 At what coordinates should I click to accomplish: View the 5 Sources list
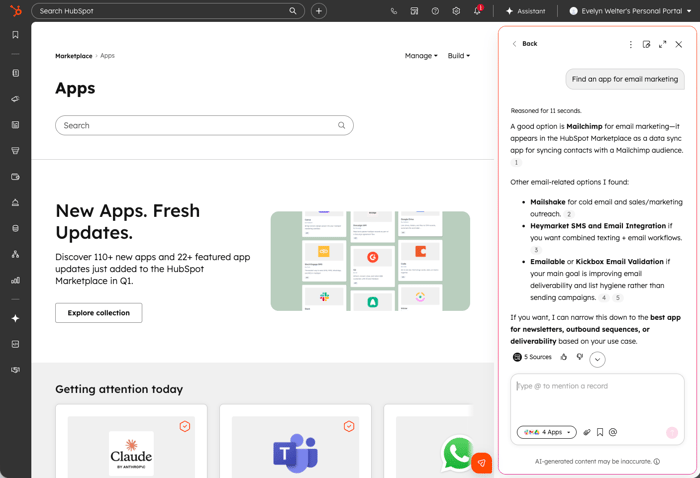(x=532, y=357)
